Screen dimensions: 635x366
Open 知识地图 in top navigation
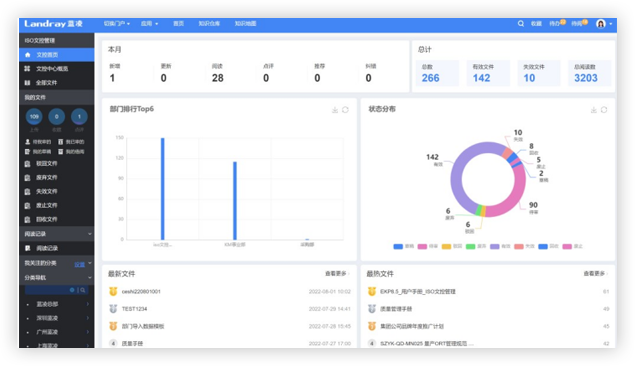pyautogui.click(x=245, y=23)
